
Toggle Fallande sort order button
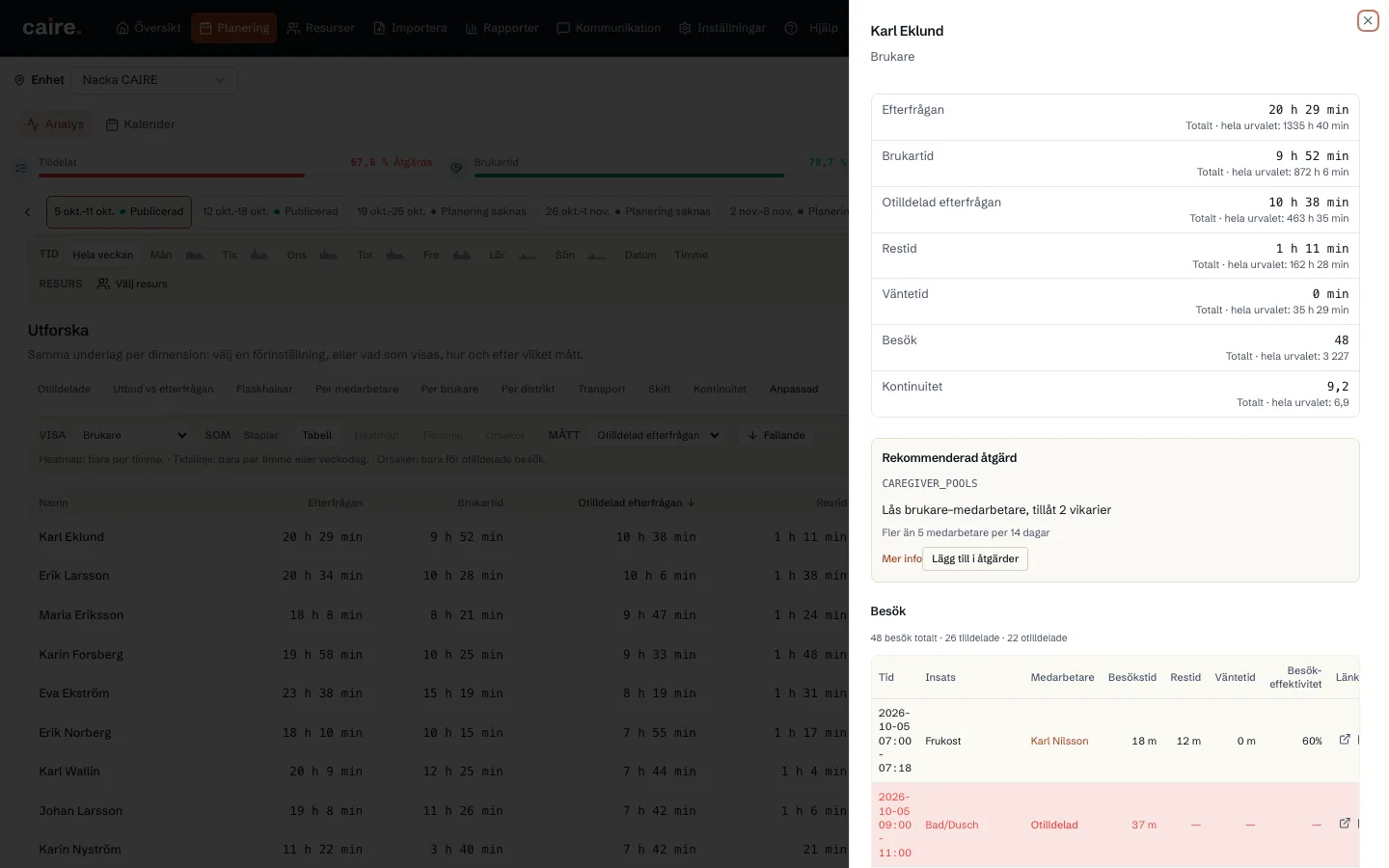[776, 435]
